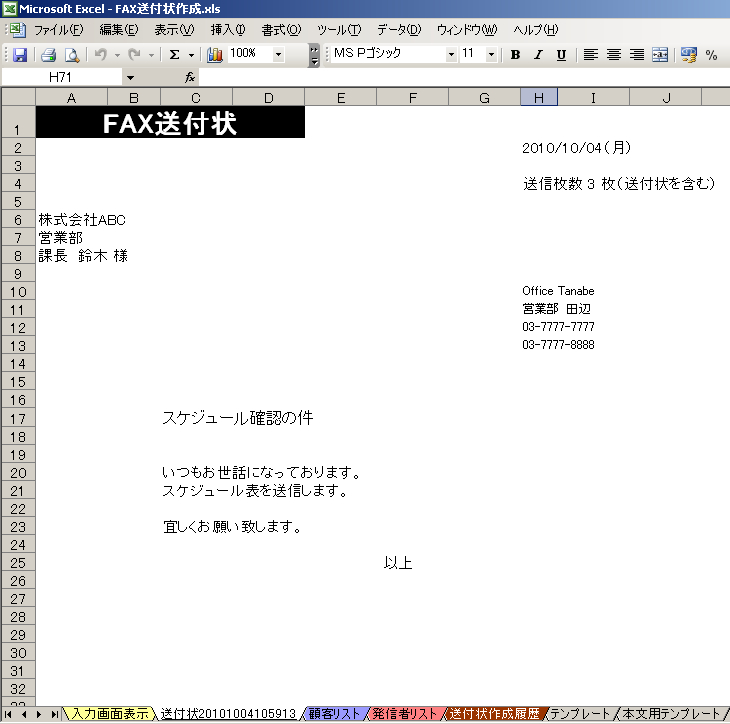Switch to テンプレート sheet tab
The image size is (730, 724).
click(x=580, y=713)
